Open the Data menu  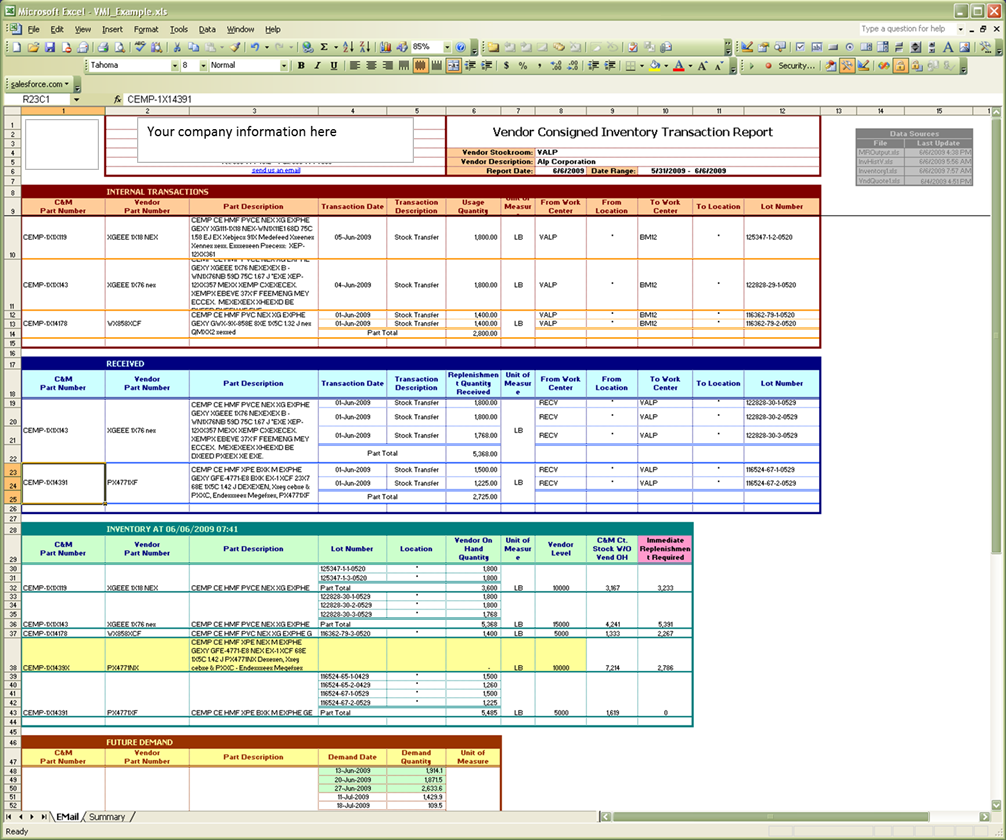tap(207, 30)
